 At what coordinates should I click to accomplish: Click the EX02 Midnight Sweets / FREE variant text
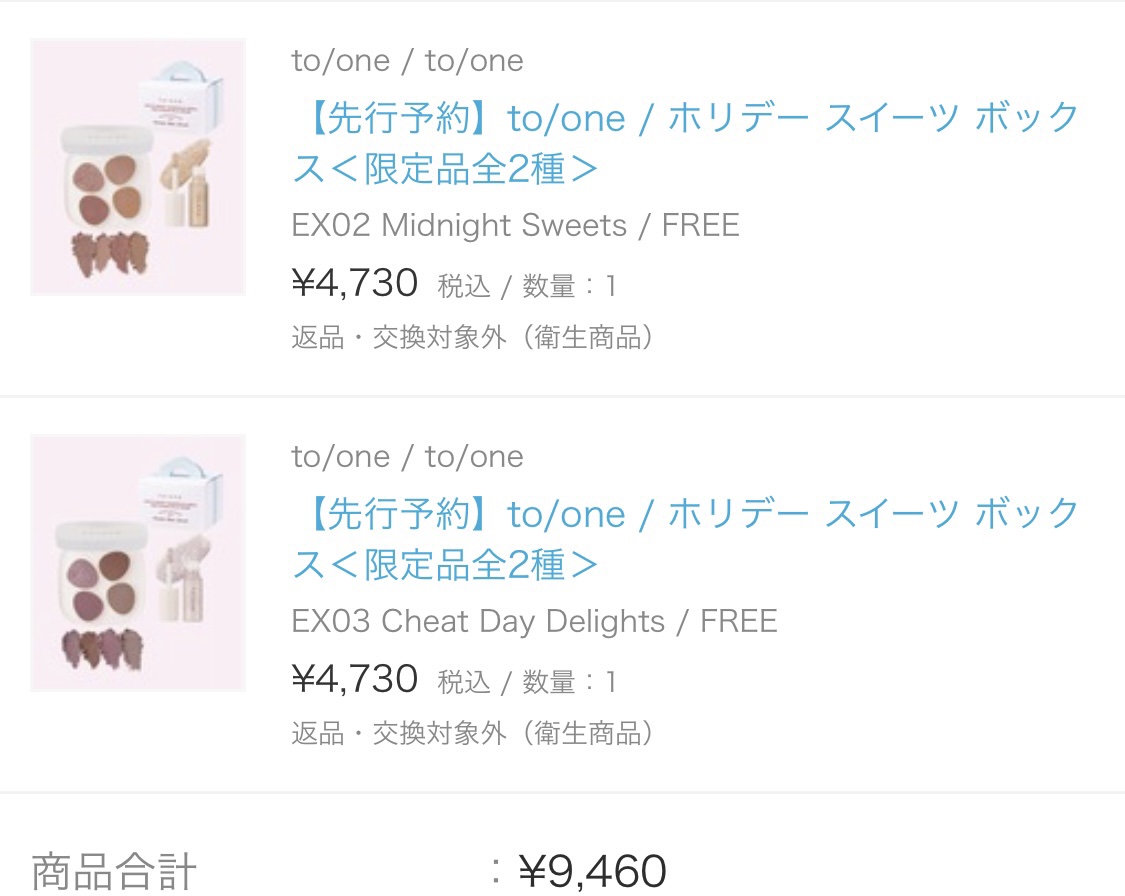click(x=515, y=225)
